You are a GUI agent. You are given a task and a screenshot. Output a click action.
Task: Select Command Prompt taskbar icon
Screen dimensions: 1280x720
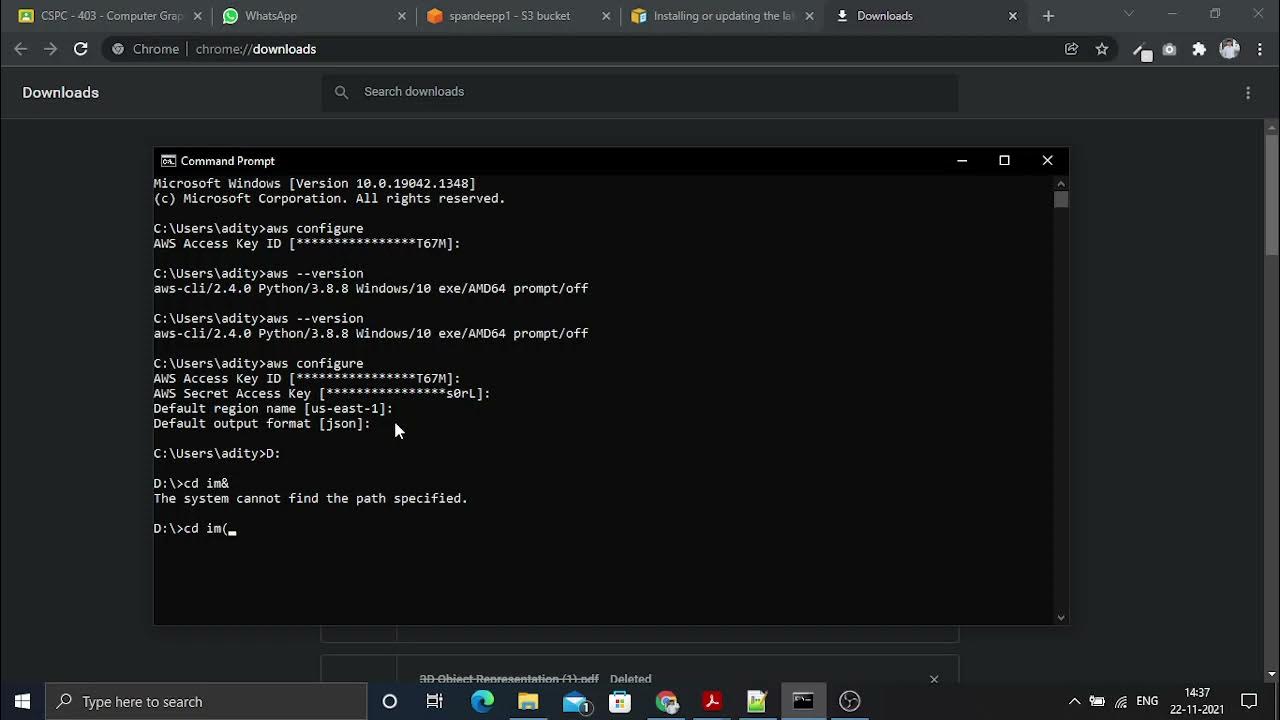803,701
